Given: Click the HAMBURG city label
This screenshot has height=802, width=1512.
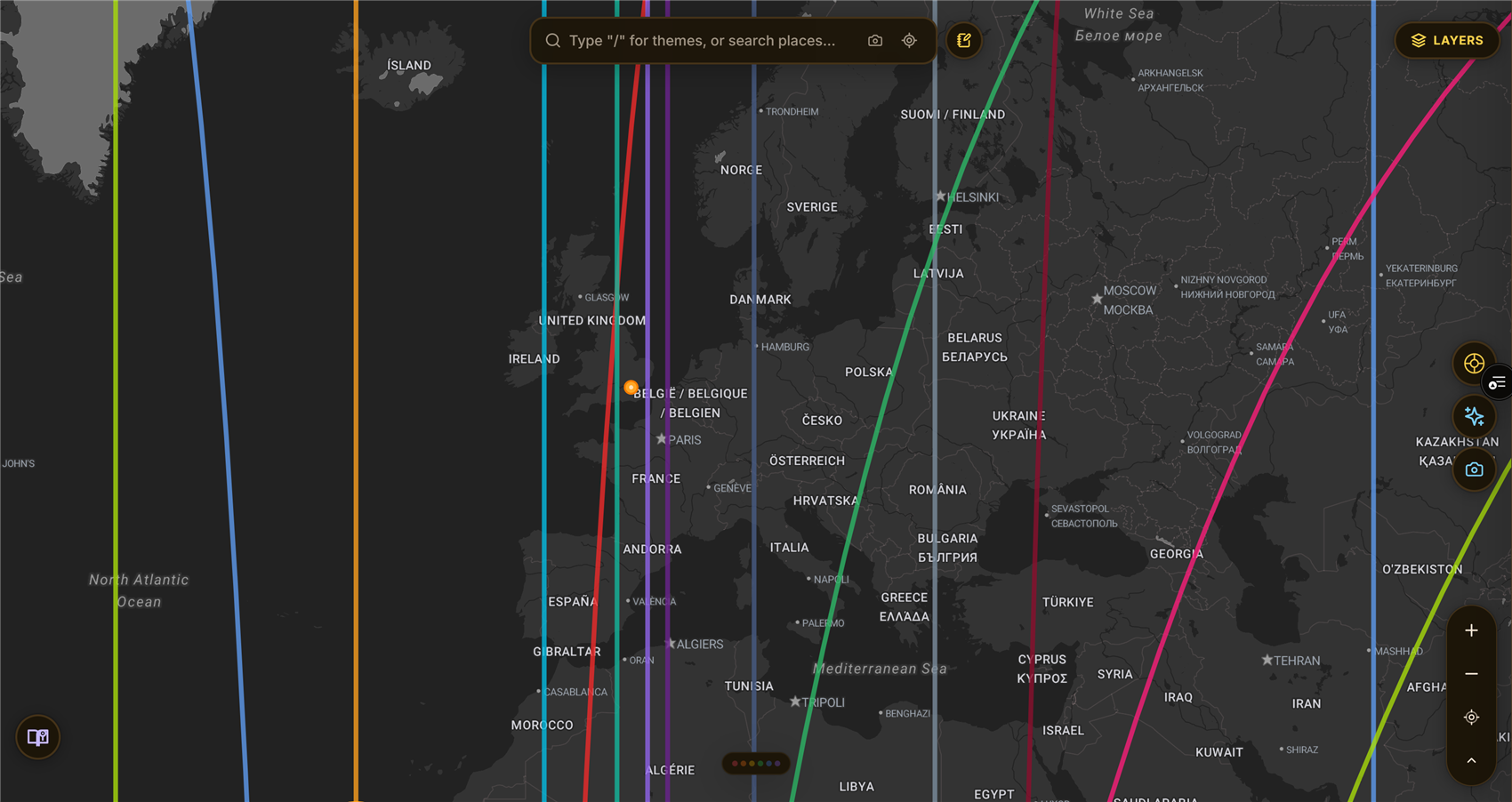Looking at the screenshot, I should [x=785, y=348].
